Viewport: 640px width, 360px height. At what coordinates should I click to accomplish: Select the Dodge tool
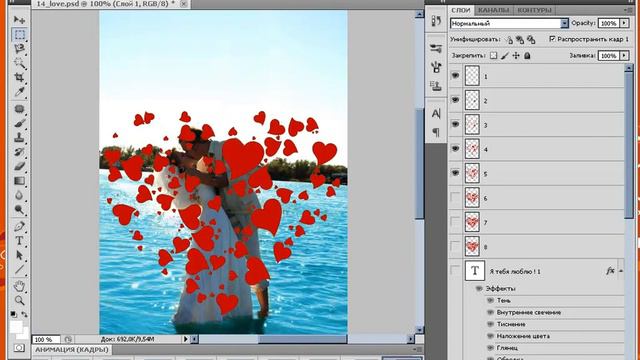tap(19, 209)
